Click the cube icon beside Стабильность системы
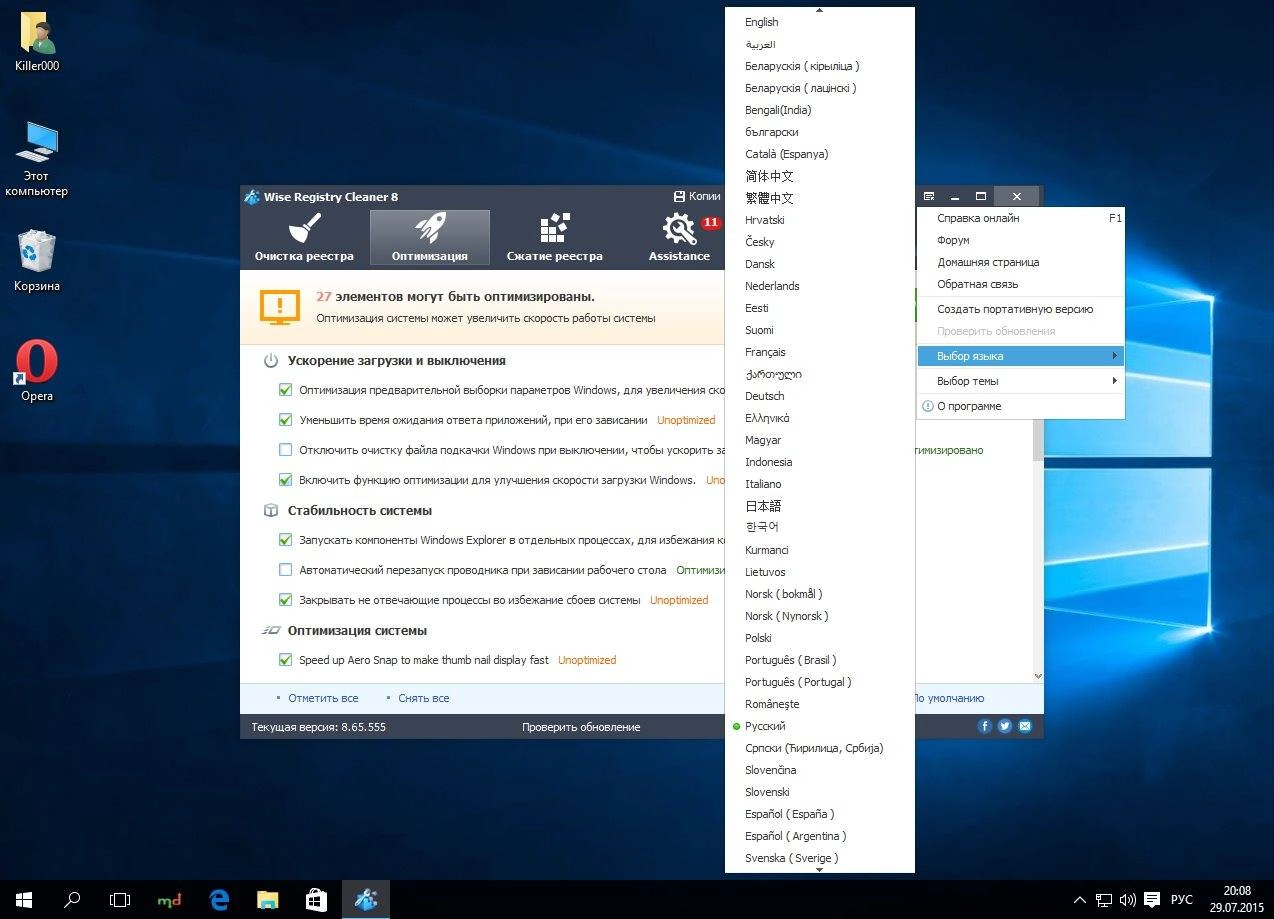 point(271,511)
